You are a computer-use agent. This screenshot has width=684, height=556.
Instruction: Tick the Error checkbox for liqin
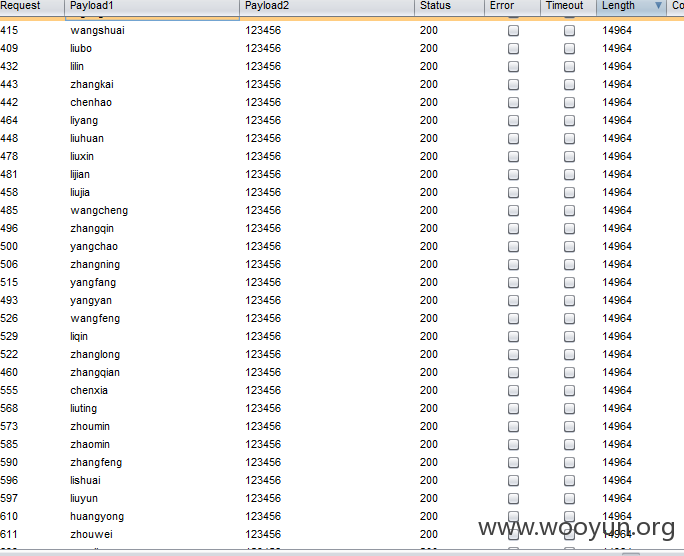pos(513,336)
